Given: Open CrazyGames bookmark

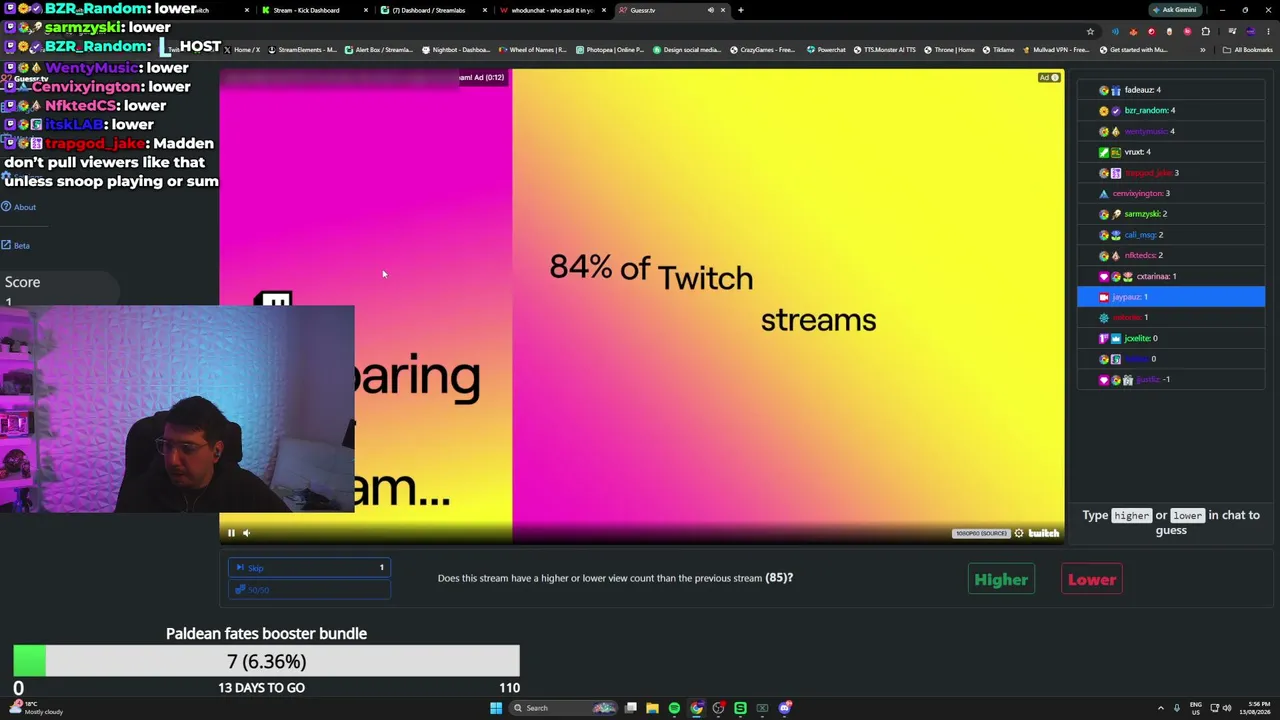Looking at the screenshot, I should (764, 50).
